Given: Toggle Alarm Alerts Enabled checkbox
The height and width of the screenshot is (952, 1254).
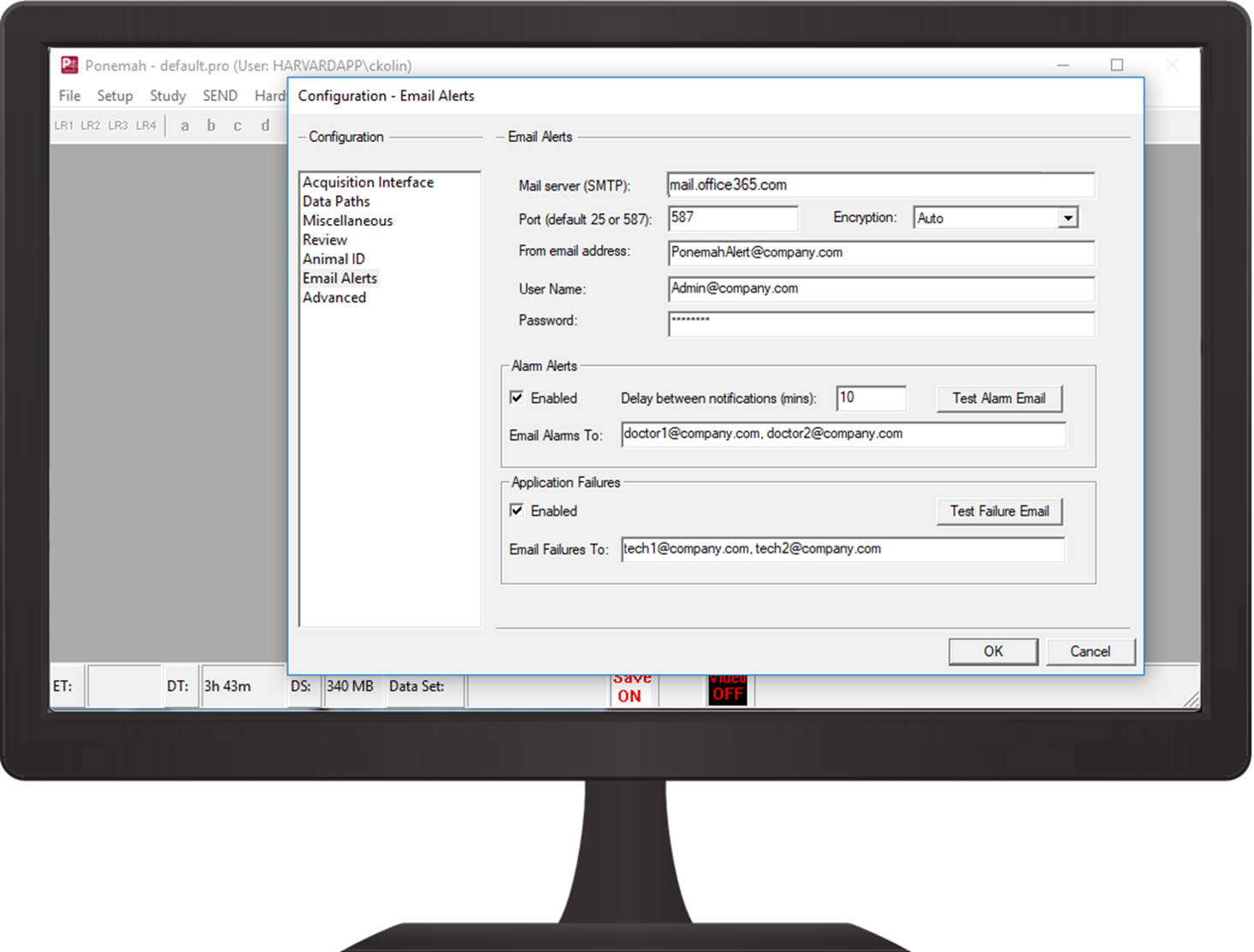Looking at the screenshot, I should [x=517, y=398].
